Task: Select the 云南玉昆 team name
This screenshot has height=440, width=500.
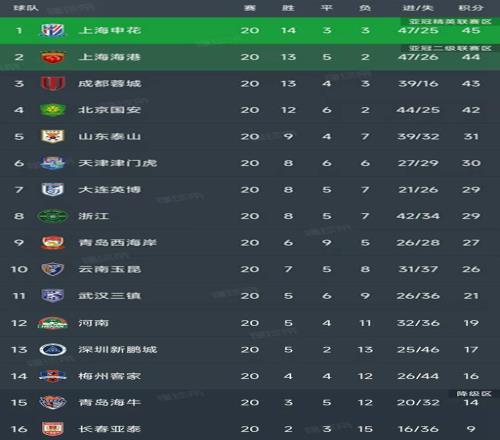Action: click(110, 269)
